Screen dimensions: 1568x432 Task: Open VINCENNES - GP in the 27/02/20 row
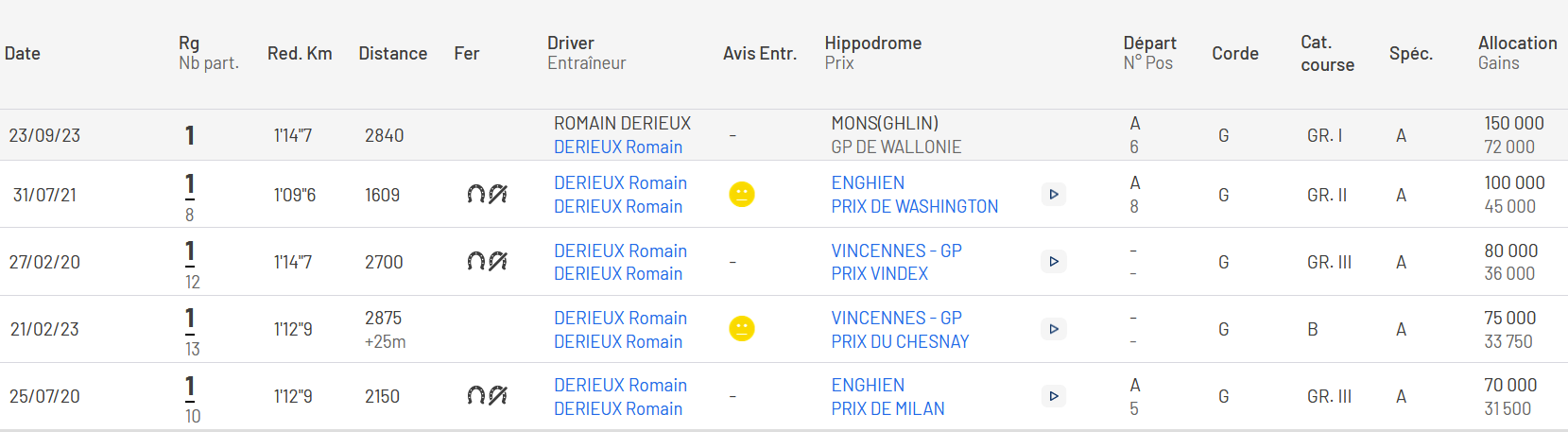896,251
